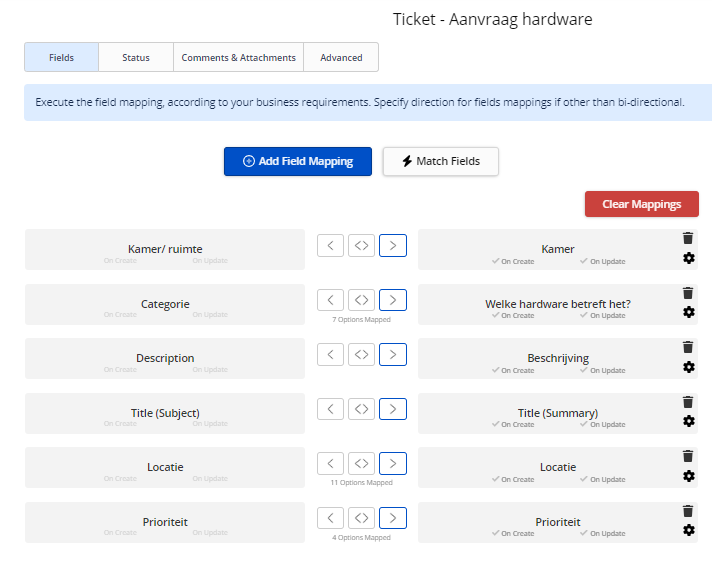Open gear settings for Locatie mapping
The width and height of the screenshot is (712, 566).
click(x=688, y=476)
